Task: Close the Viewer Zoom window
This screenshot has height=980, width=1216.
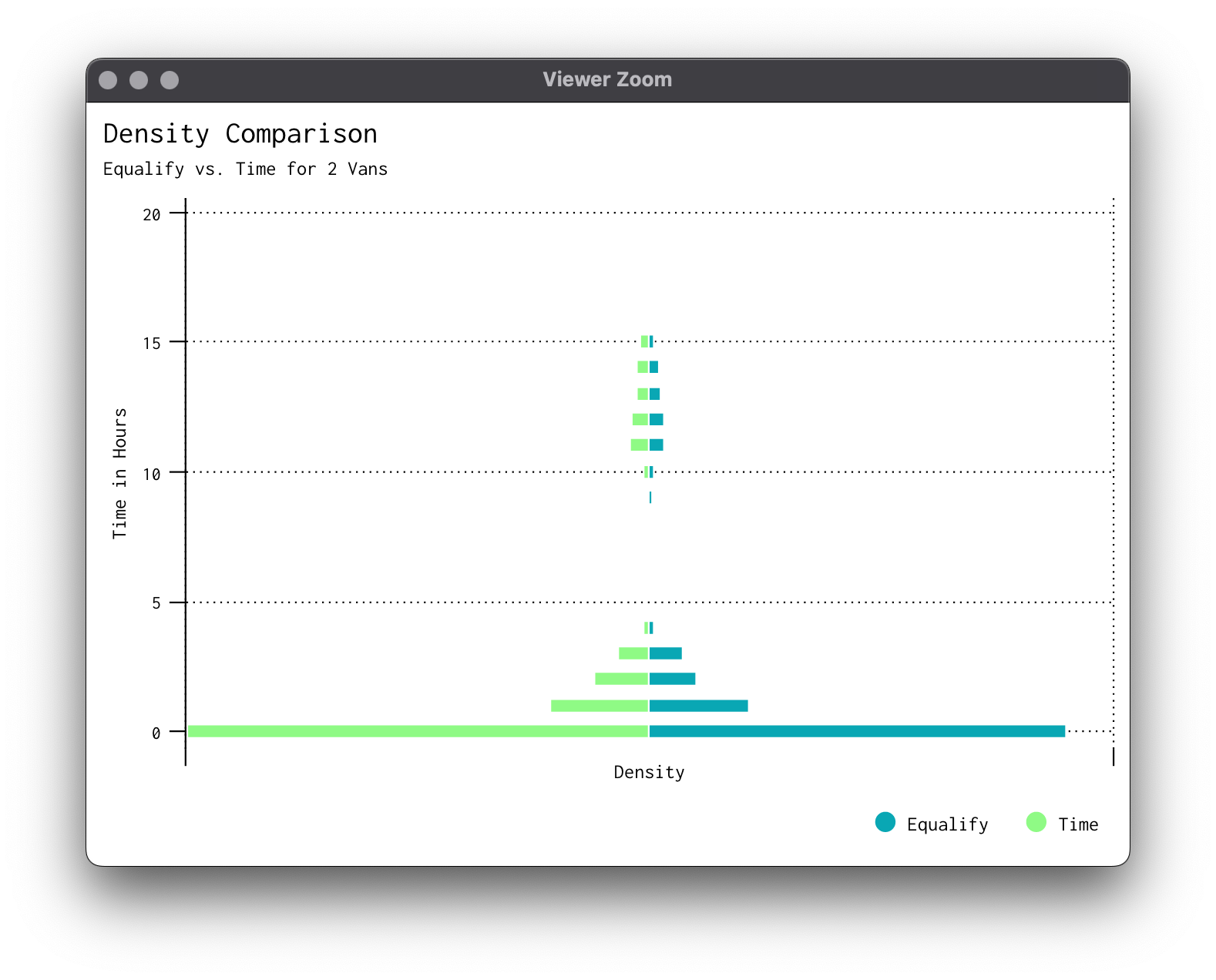Action: coord(109,80)
